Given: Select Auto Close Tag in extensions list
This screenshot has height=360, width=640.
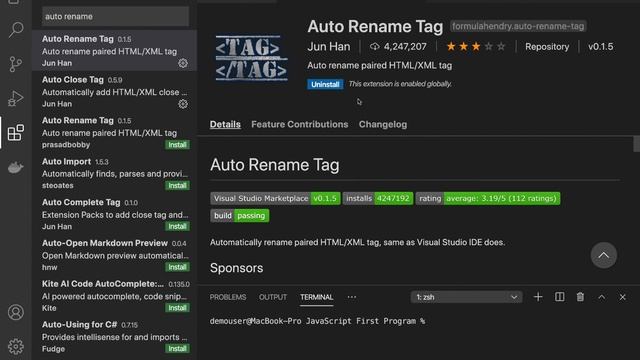Looking at the screenshot, I should click(x=114, y=91).
